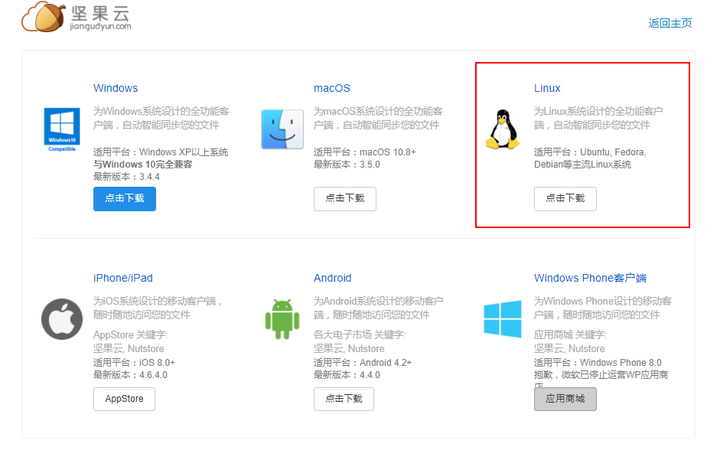
Task: Open the 返回主页 link
Action: [670, 23]
